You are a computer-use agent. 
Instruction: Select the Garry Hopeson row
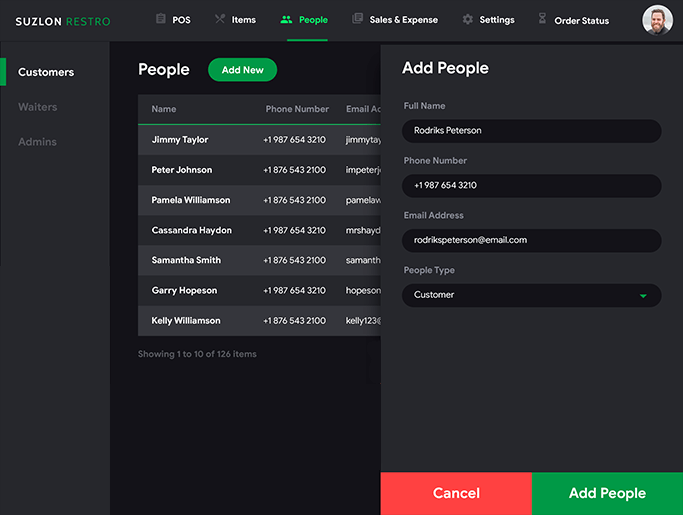[x=259, y=290]
